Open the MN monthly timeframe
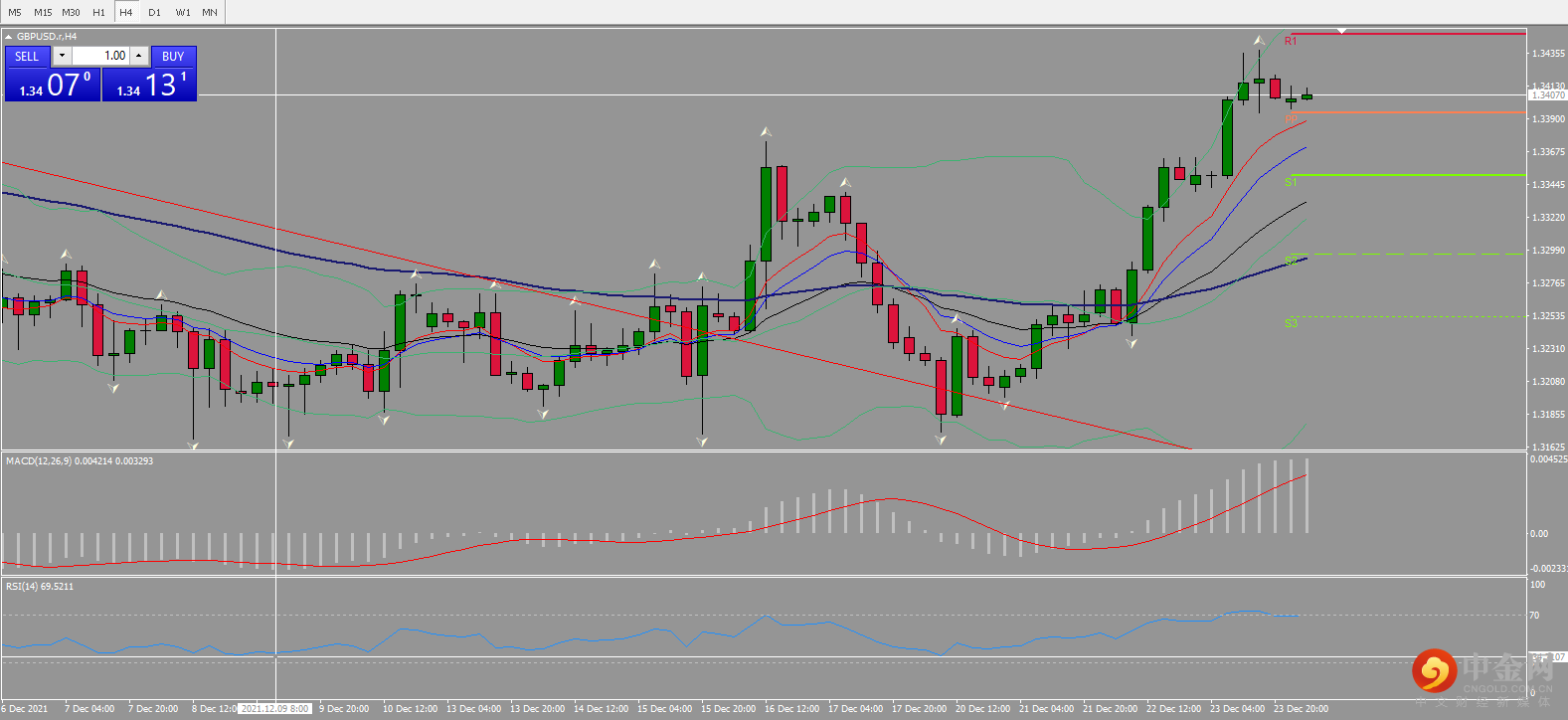 [210, 12]
